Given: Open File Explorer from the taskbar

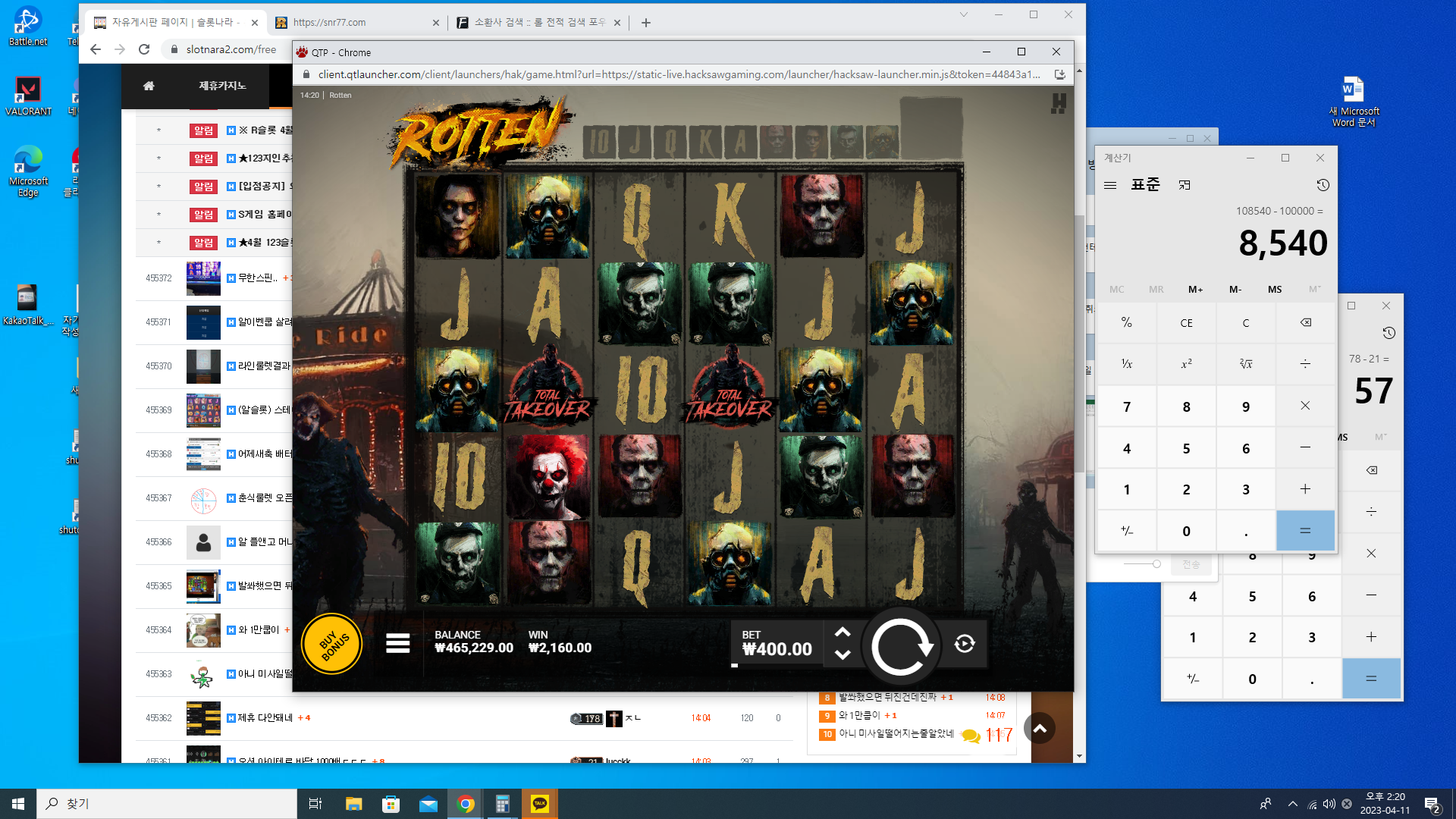Looking at the screenshot, I should click(353, 804).
